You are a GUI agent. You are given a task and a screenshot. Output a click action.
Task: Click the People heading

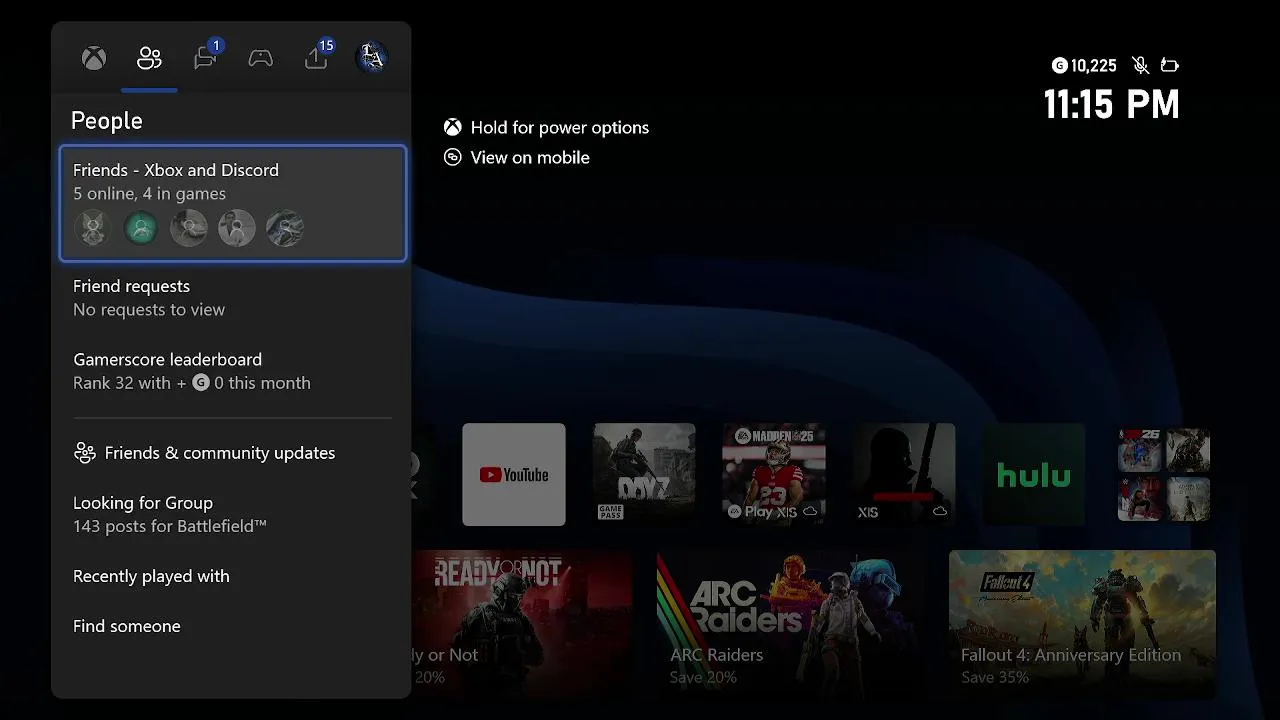pos(107,121)
